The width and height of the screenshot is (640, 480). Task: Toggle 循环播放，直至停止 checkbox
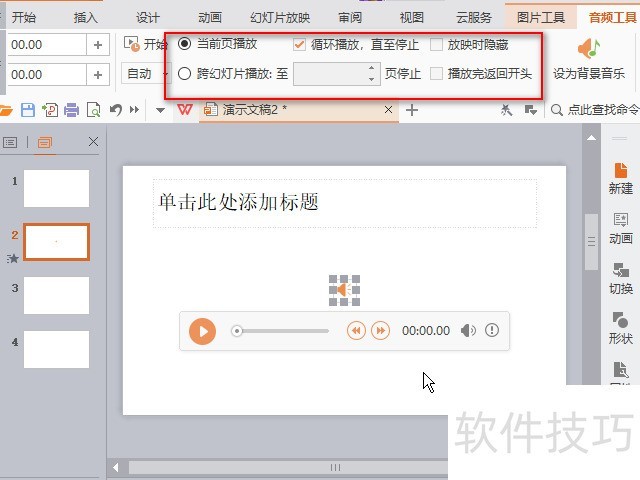coord(299,44)
